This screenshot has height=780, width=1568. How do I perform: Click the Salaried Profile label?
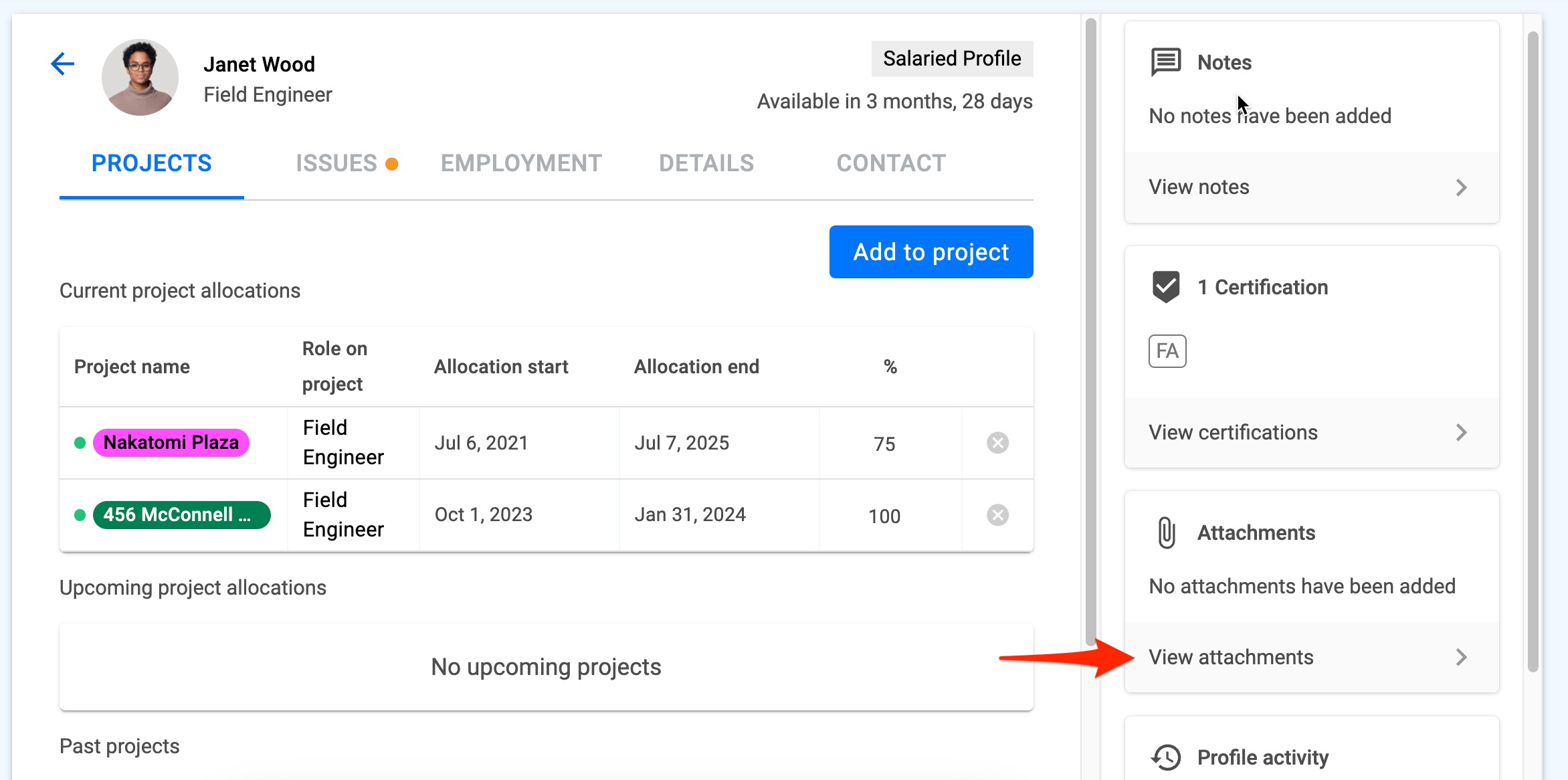952,59
